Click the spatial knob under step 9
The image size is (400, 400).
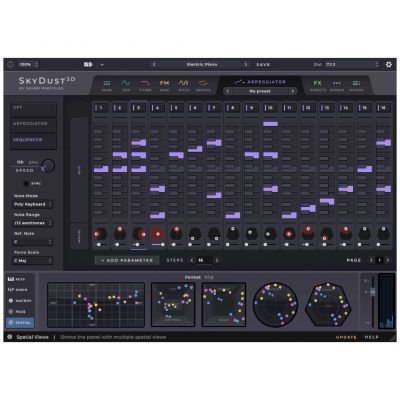(x=251, y=234)
